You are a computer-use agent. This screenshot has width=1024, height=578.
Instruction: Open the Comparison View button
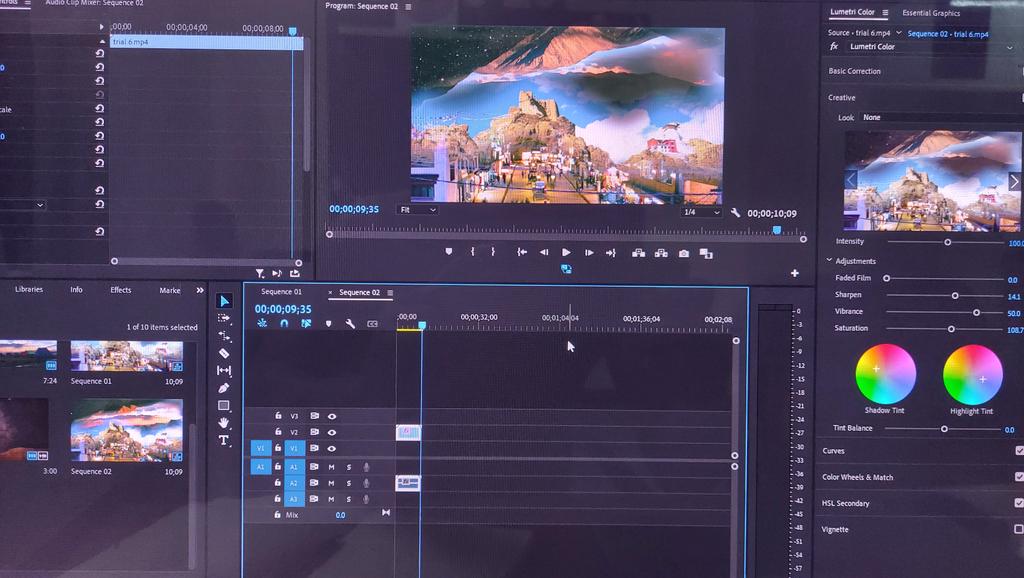pos(706,253)
